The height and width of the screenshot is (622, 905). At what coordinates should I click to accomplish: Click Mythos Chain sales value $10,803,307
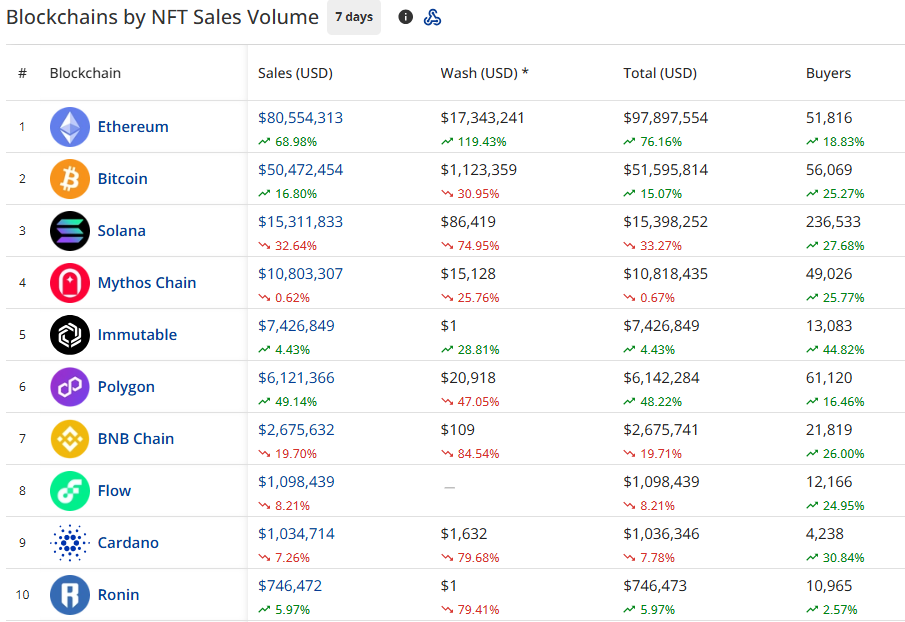pos(300,273)
